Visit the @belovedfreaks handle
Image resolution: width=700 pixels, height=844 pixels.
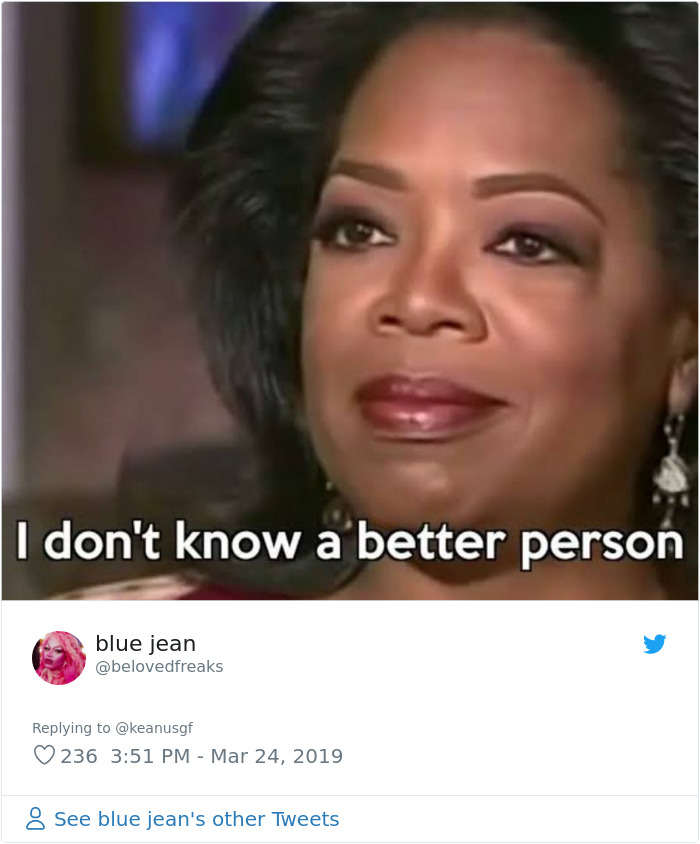pos(159,666)
